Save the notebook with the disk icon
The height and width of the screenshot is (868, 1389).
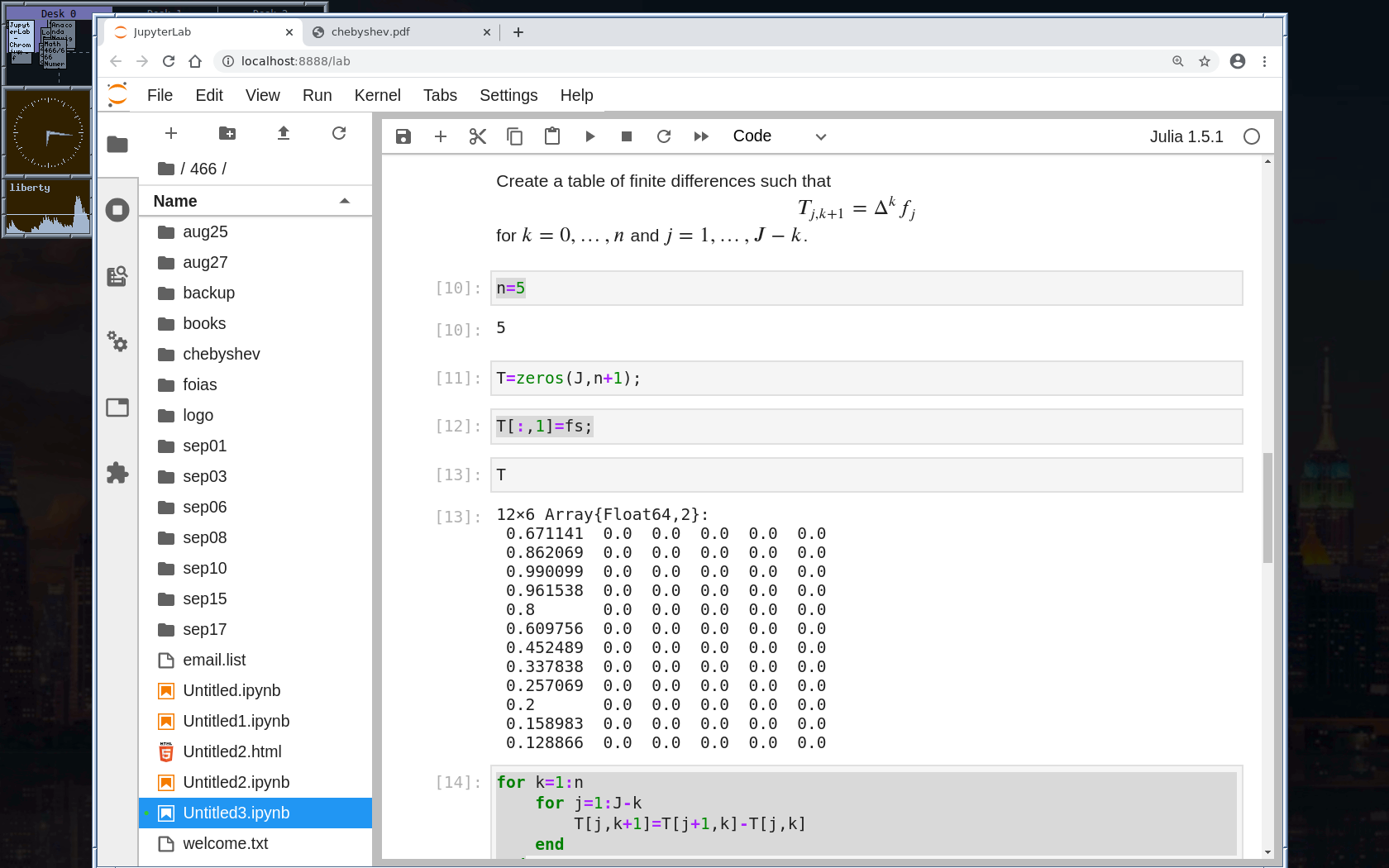403,136
